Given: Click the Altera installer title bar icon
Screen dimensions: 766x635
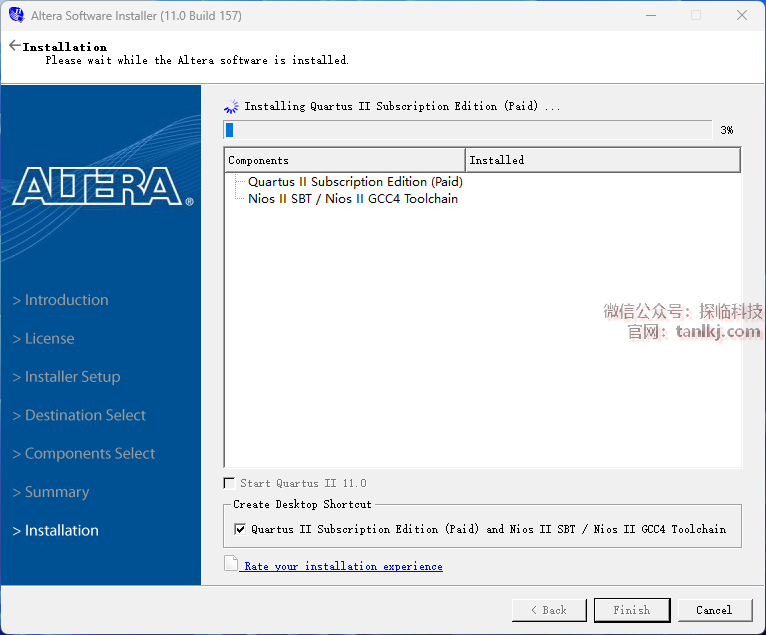Looking at the screenshot, I should pos(16,15).
